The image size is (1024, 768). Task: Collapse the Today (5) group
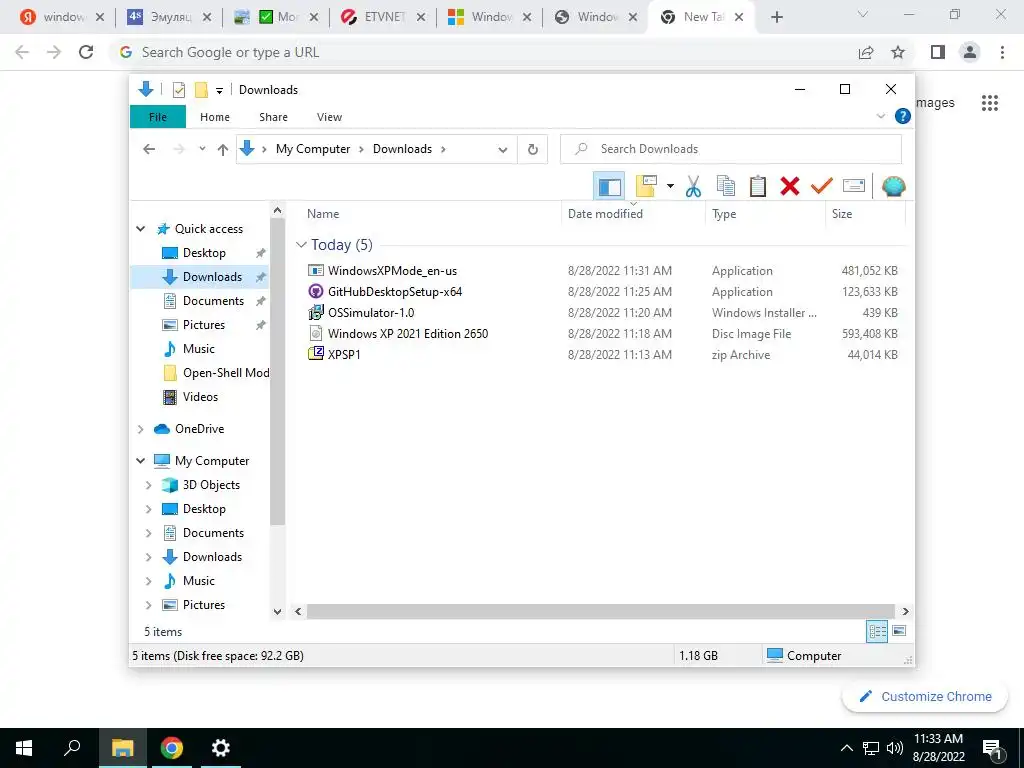click(301, 245)
